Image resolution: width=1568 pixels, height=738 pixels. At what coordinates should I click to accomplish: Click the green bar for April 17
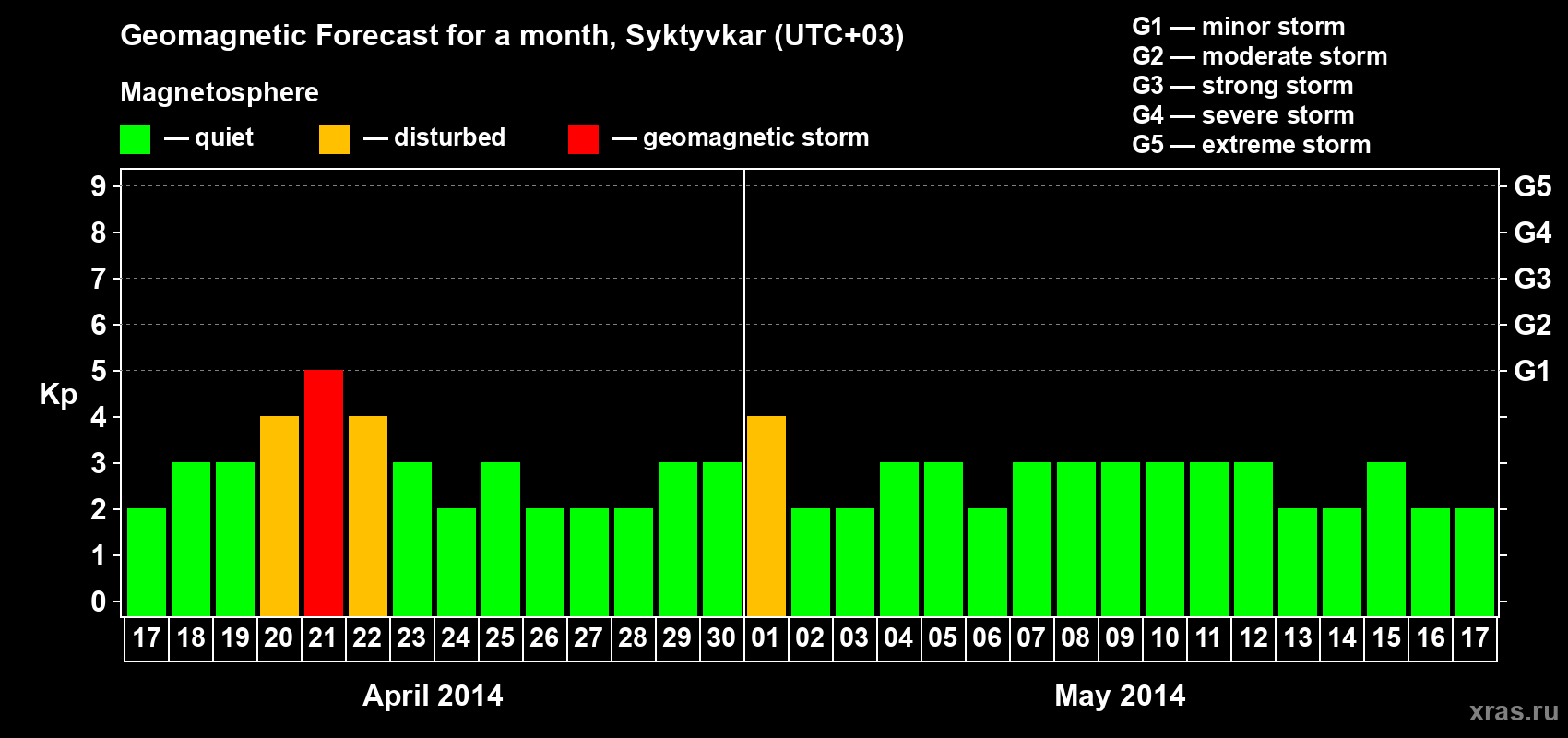[147, 562]
